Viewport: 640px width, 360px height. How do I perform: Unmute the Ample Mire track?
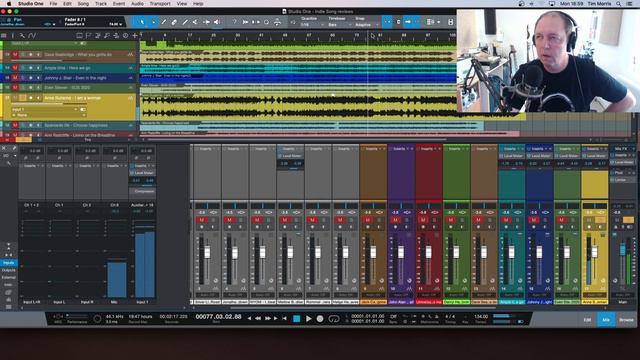pos(15,68)
